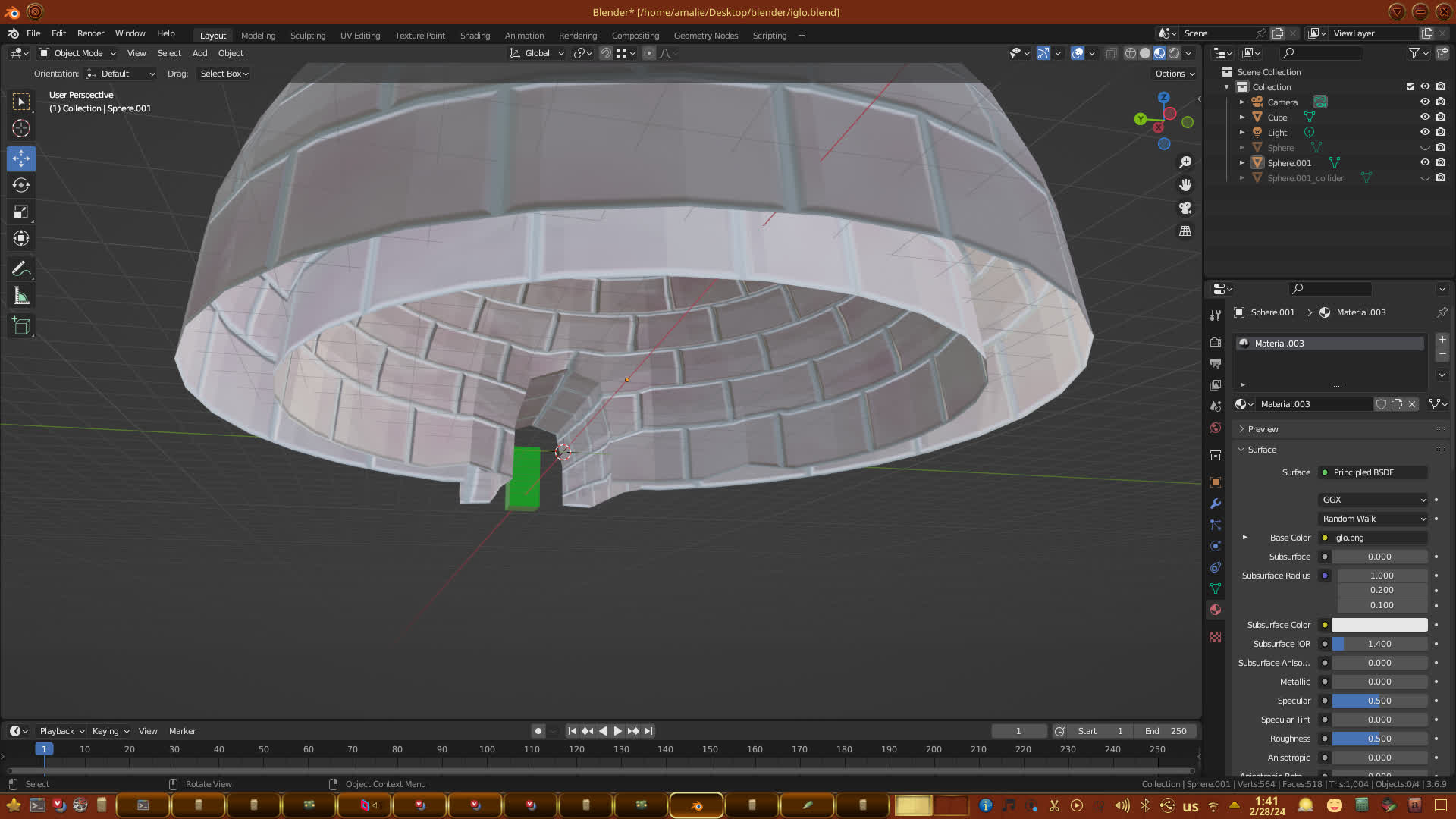Open the GGX distribution dropdown
Image resolution: width=1456 pixels, height=819 pixels.
(x=1373, y=500)
